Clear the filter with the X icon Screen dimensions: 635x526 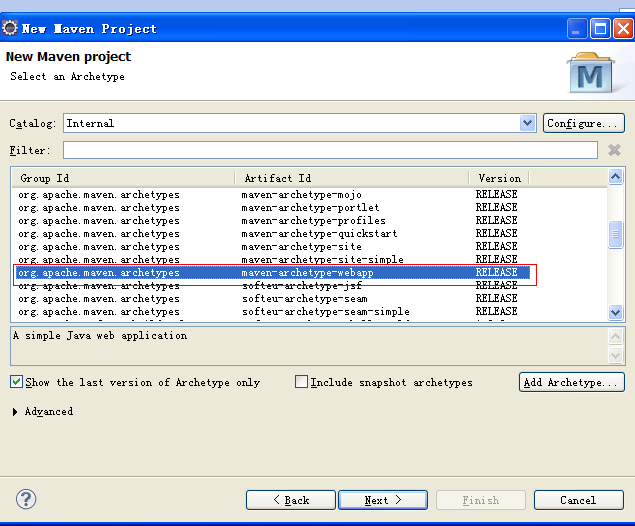[614, 150]
